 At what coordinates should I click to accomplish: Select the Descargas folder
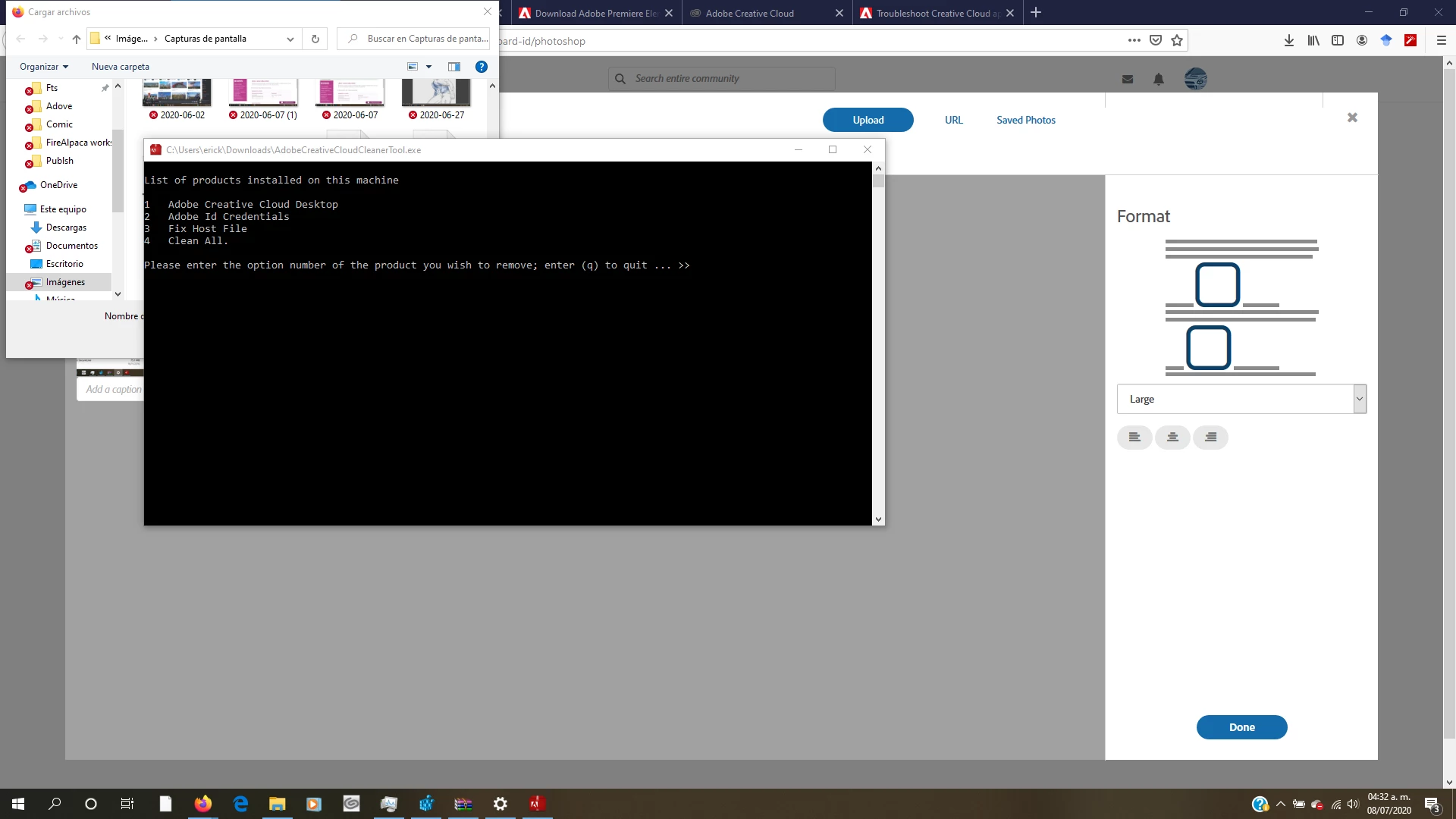(x=66, y=227)
